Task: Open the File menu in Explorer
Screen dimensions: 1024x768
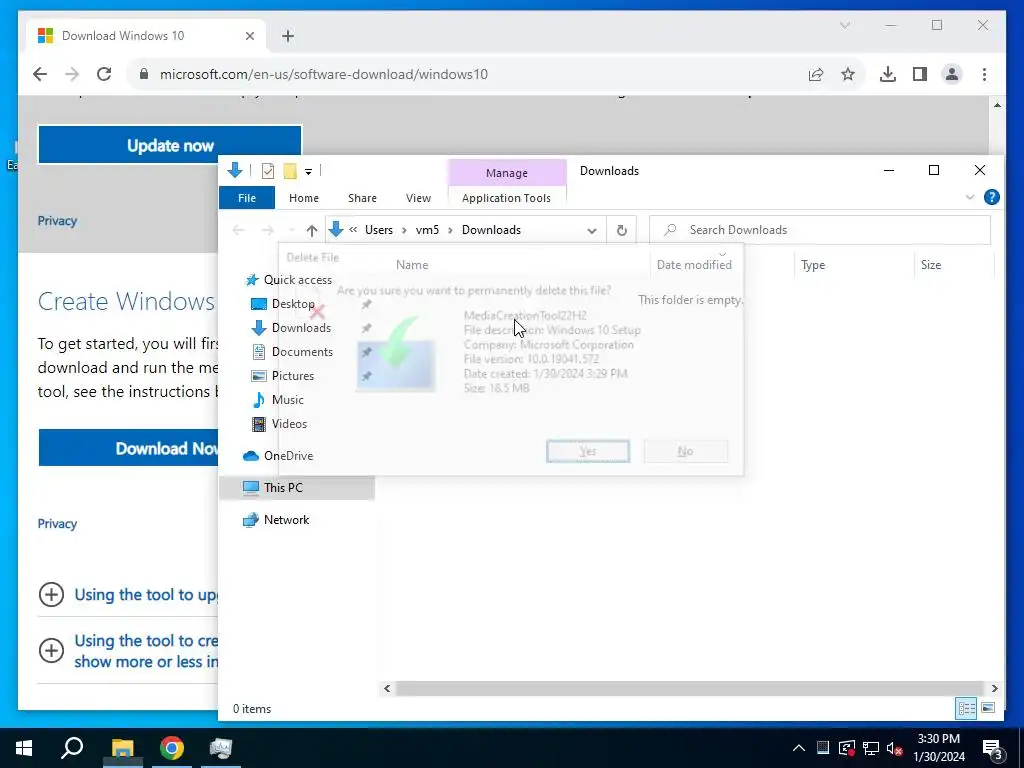Action: pos(247,198)
